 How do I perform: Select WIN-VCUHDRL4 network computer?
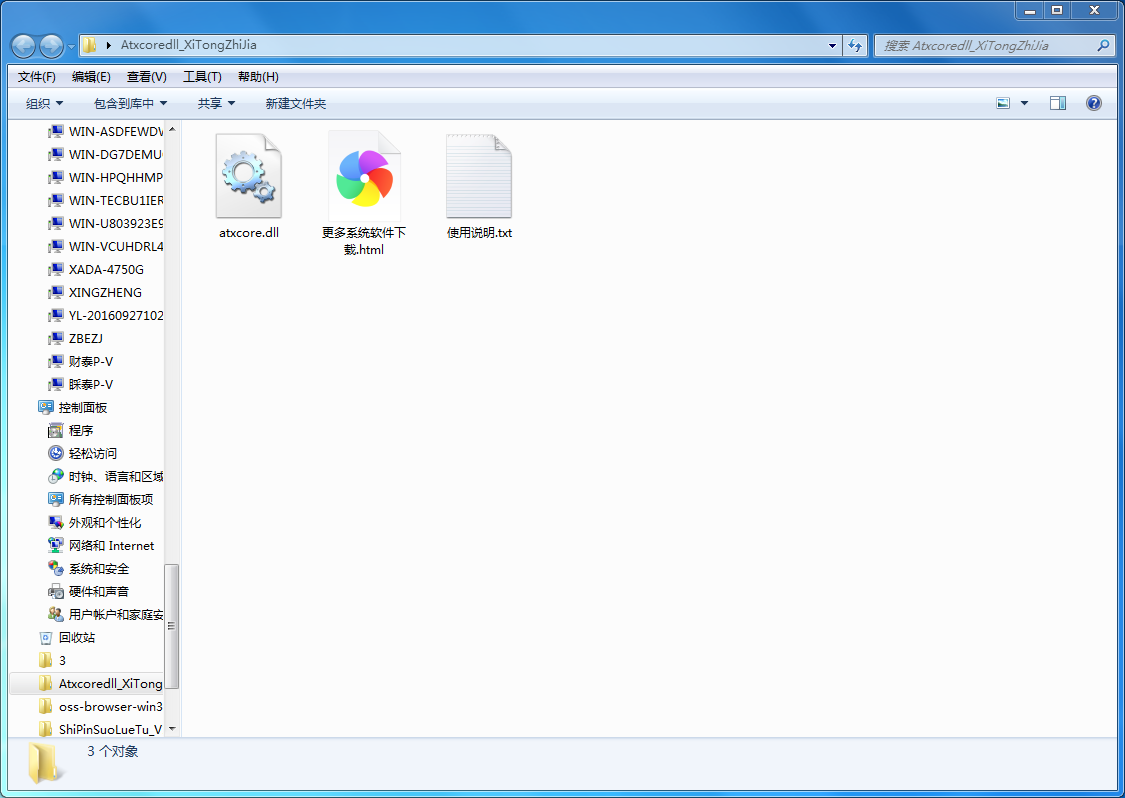[x=105, y=246]
